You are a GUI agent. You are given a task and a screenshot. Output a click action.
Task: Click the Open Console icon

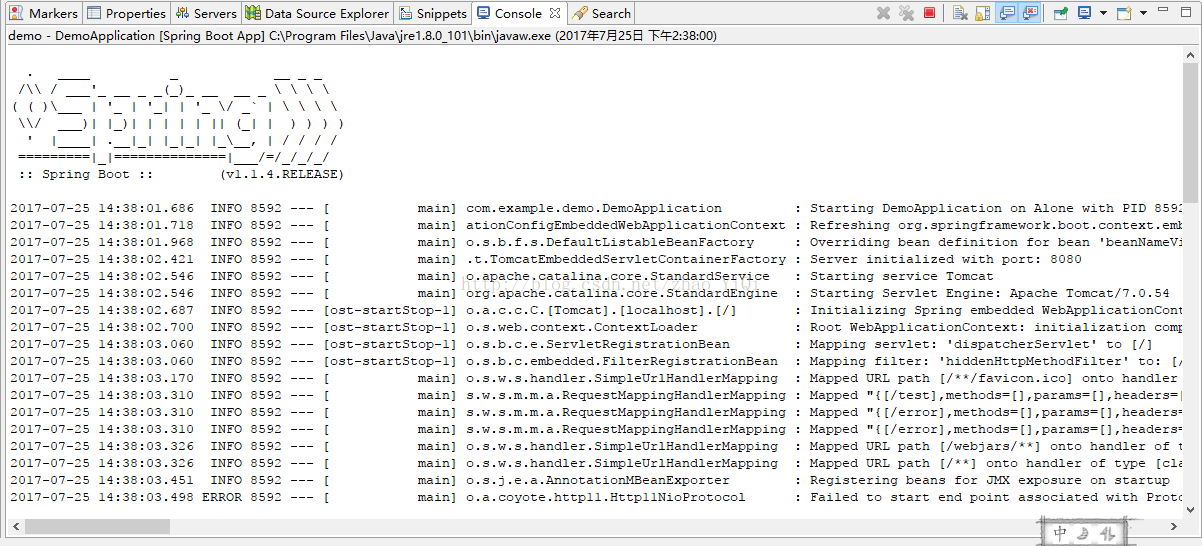1124,13
